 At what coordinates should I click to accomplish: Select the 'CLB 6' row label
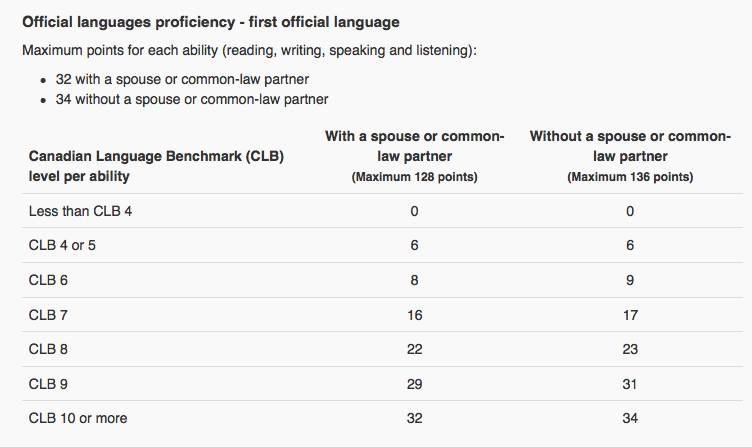(x=48, y=280)
